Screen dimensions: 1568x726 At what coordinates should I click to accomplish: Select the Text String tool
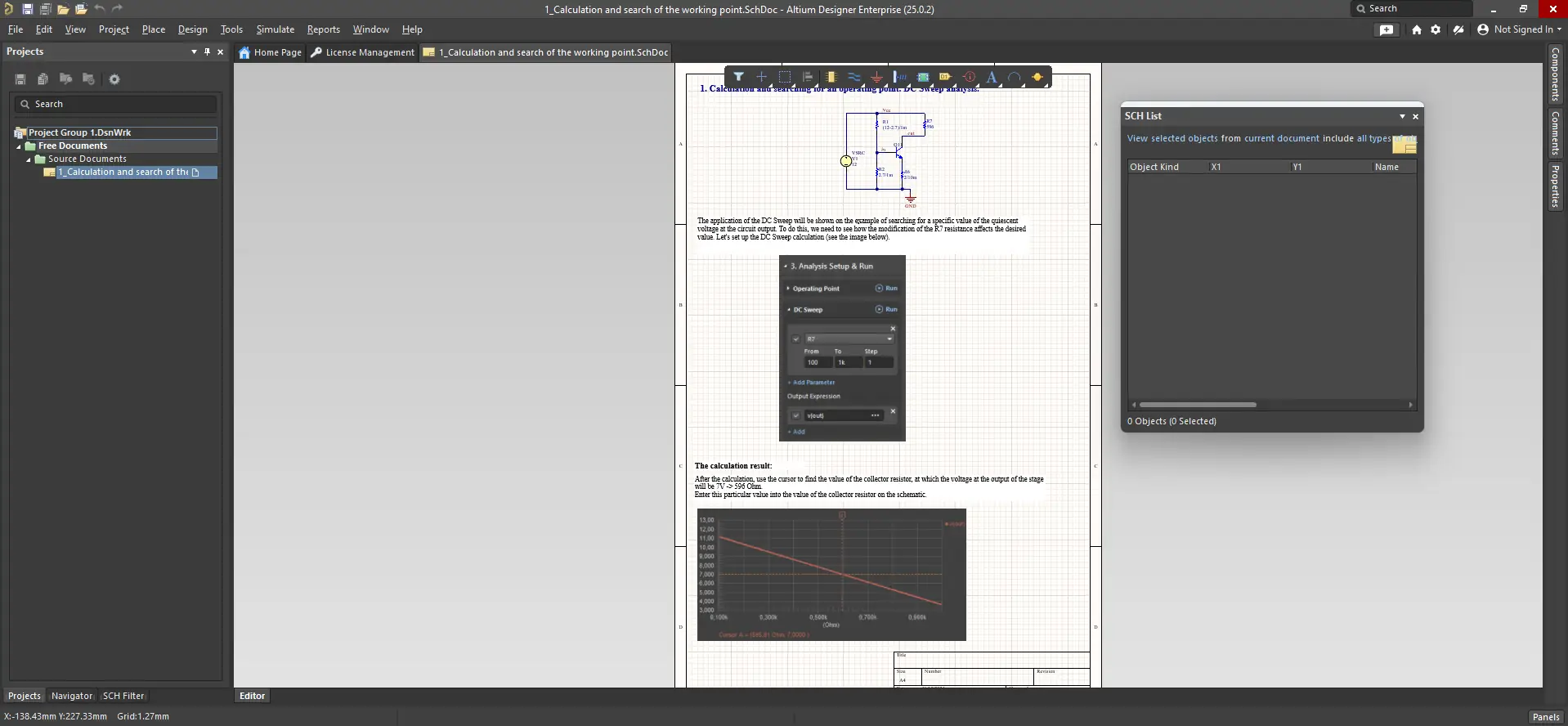tap(992, 77)
